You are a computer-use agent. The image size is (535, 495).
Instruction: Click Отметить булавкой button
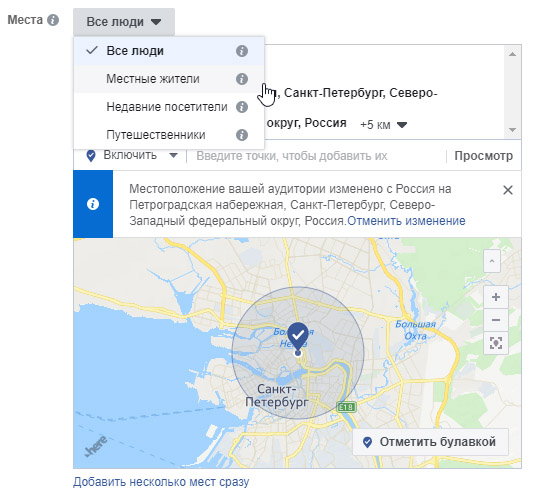(430, 442)
